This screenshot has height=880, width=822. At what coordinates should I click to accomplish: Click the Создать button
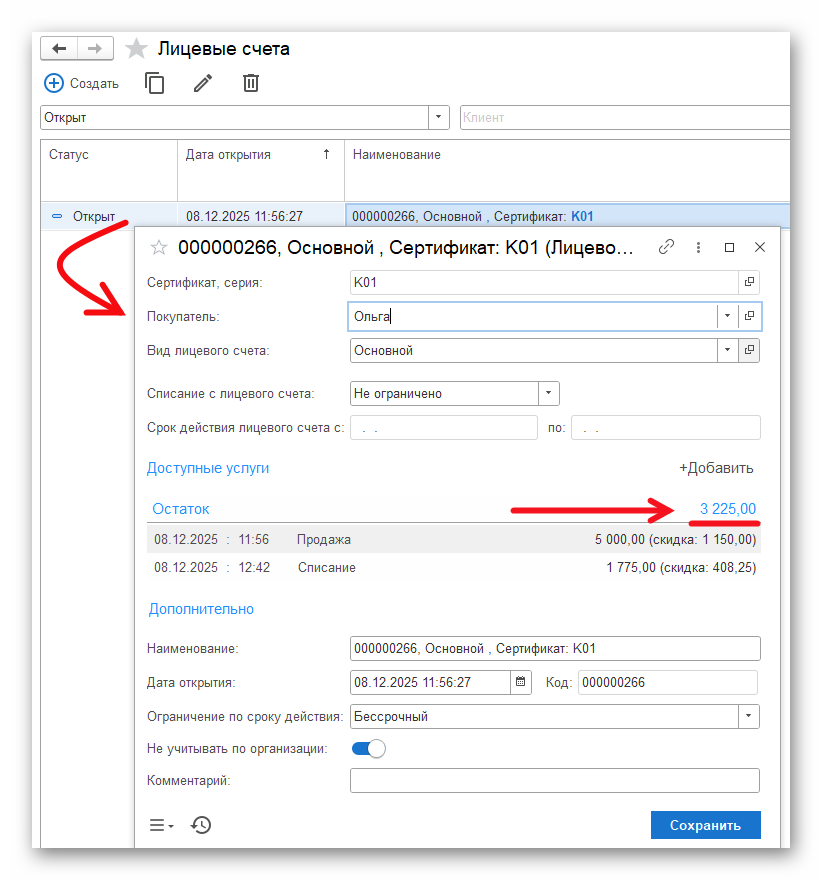pyautogui.click(x=81, y=83)
